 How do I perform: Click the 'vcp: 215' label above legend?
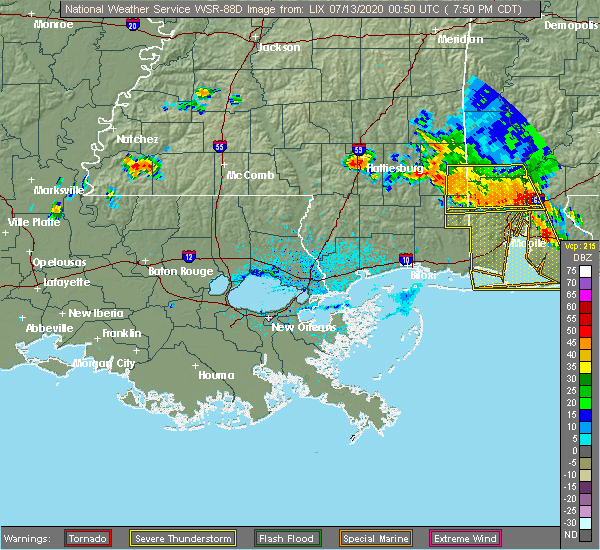(x=580, y=246)
